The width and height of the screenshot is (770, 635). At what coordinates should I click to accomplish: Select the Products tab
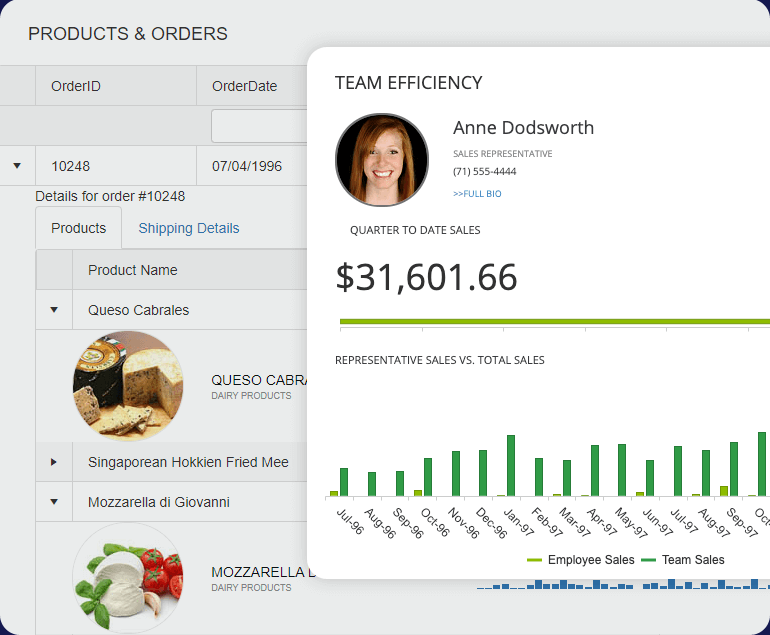click(x=78, y=228)
